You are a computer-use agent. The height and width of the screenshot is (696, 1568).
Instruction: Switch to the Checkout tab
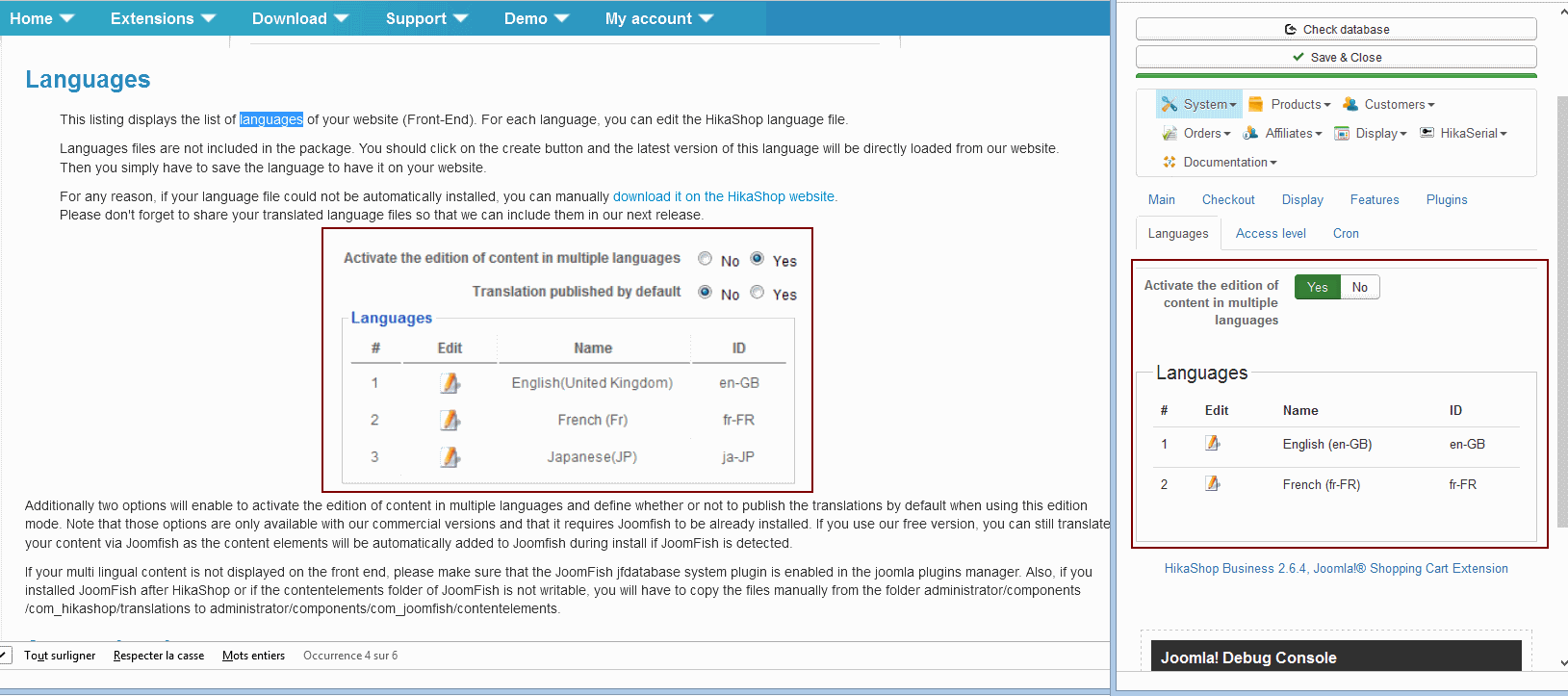(1228, 200)
